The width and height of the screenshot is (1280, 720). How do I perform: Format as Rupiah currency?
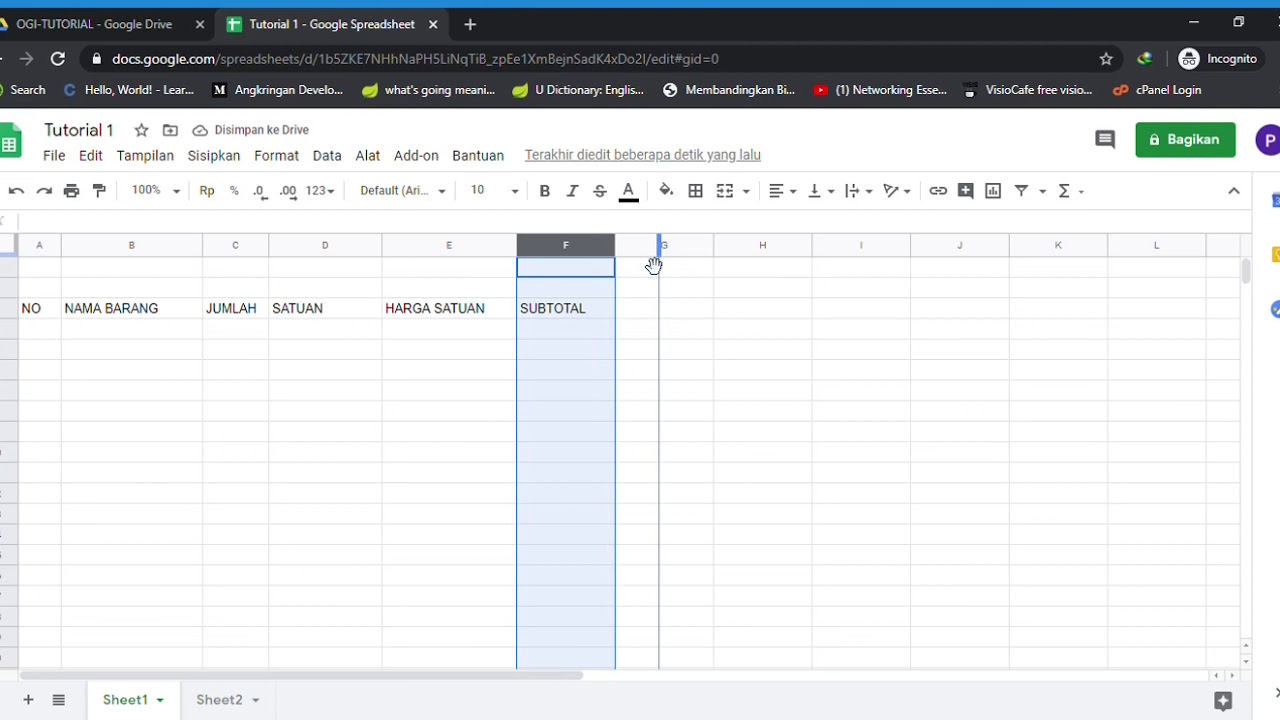click(x=207, y=191)
